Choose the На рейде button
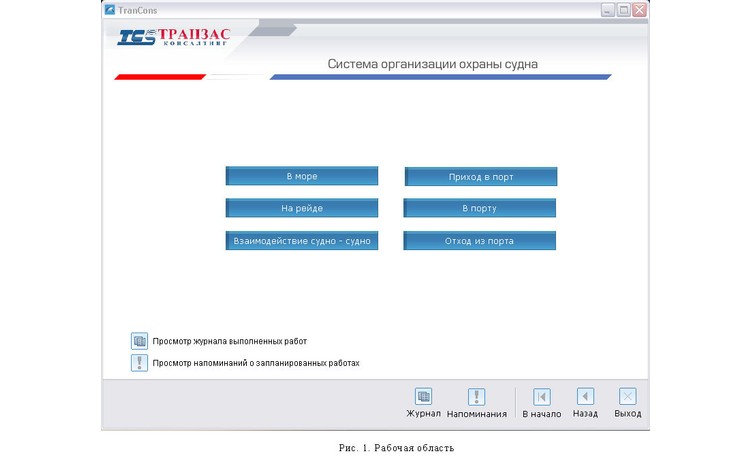 pyautogui.click(x=301, y=209)
